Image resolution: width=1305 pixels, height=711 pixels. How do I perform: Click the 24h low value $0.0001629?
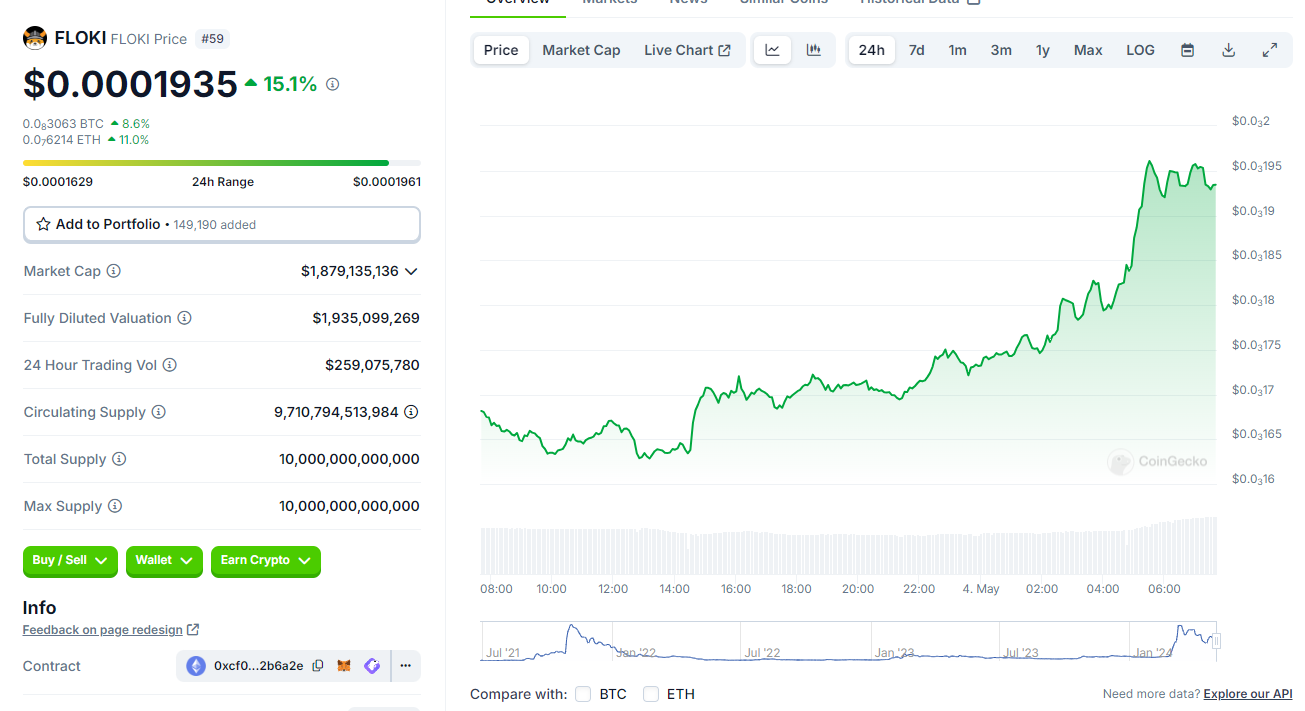pyautogui.click(x=58, y=182)
